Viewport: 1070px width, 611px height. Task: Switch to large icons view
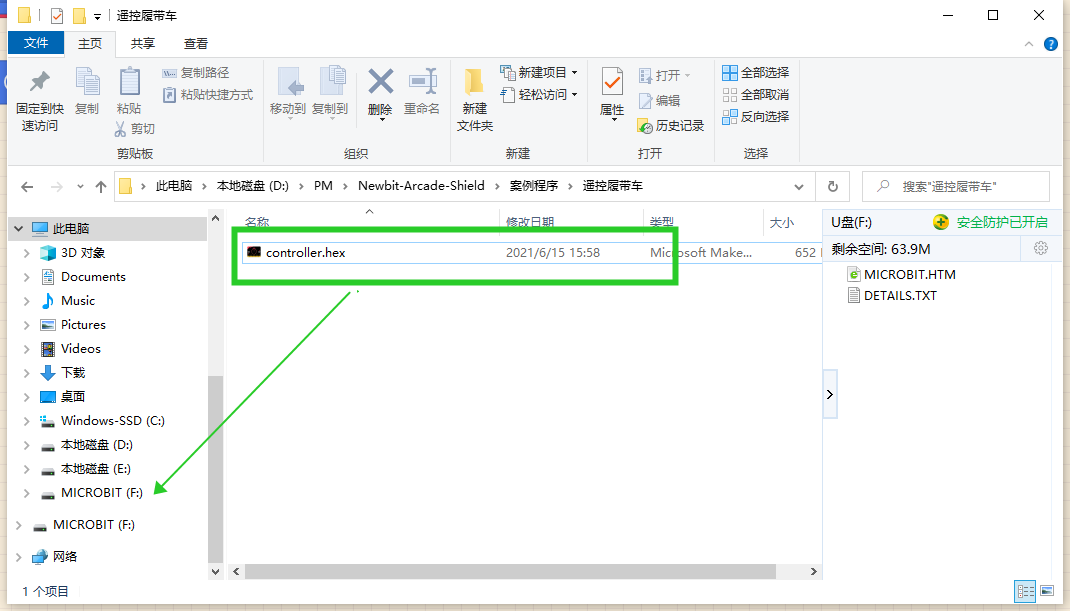pyautogui.click(x=1046, y=591)
